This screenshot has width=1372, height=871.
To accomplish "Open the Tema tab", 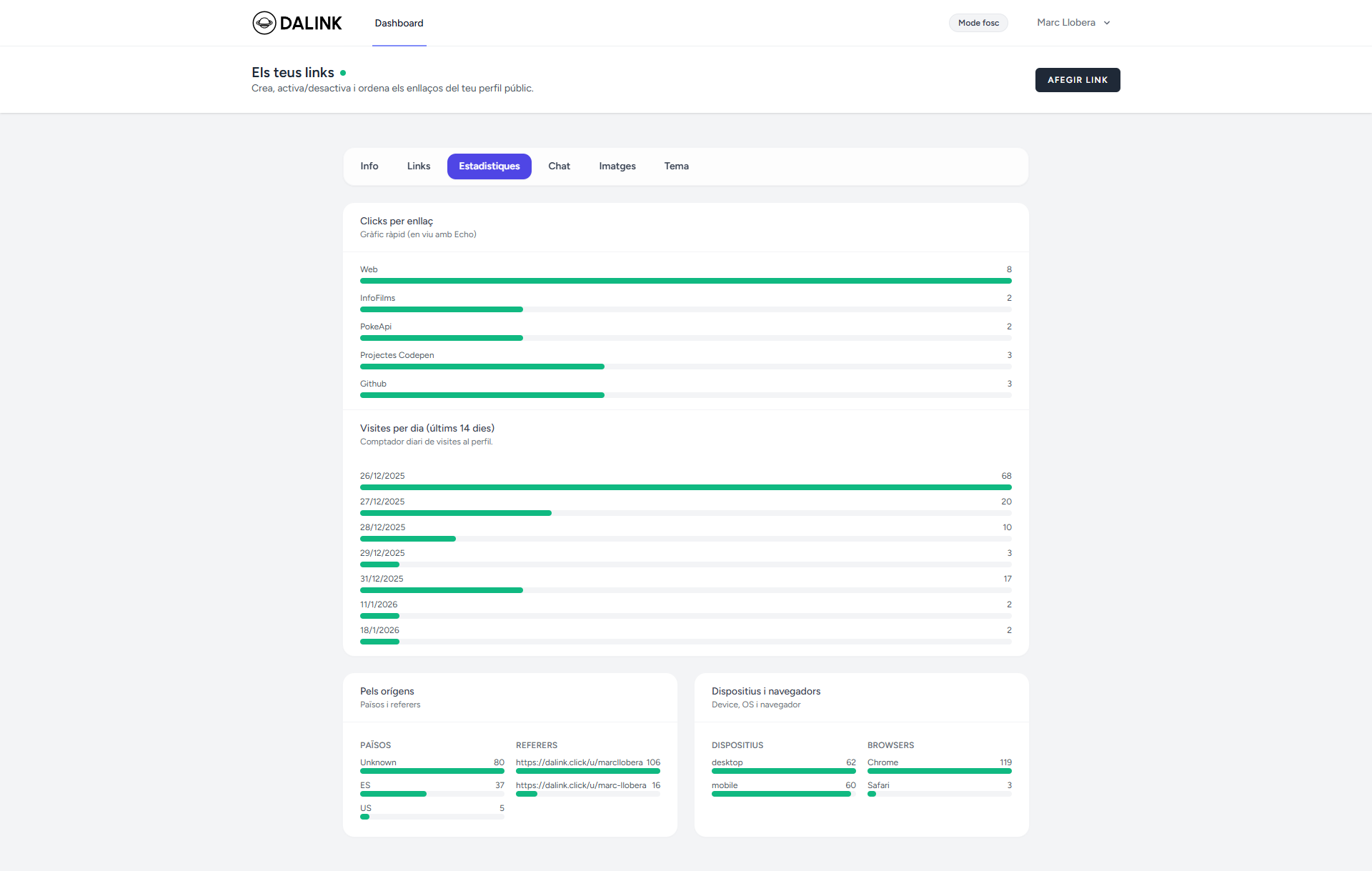I will [676, 166].
